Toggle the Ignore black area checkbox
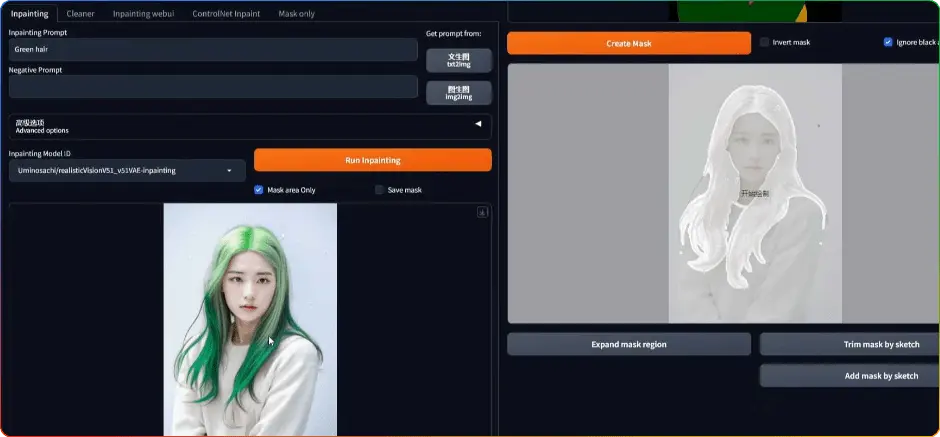This screenshot has width=940, height=437. [x=888, y=43]
